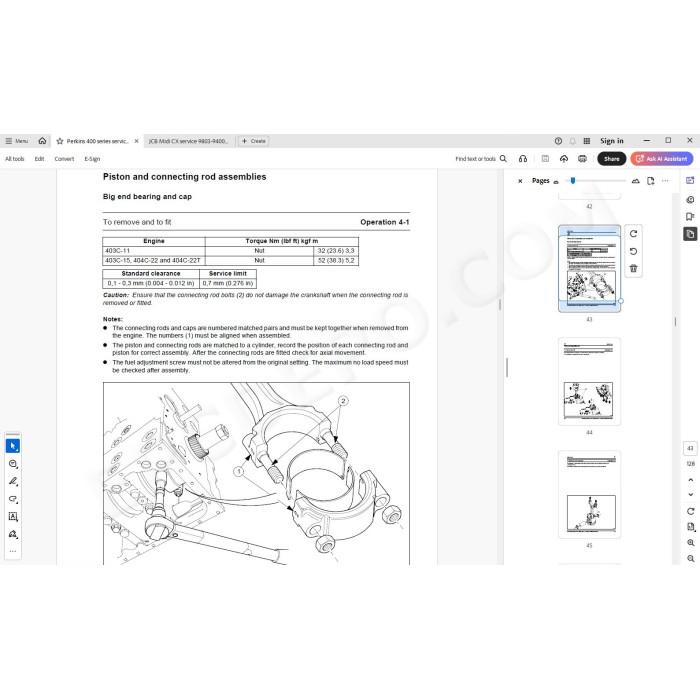Open the Help question mark icon

click(558, 141)
